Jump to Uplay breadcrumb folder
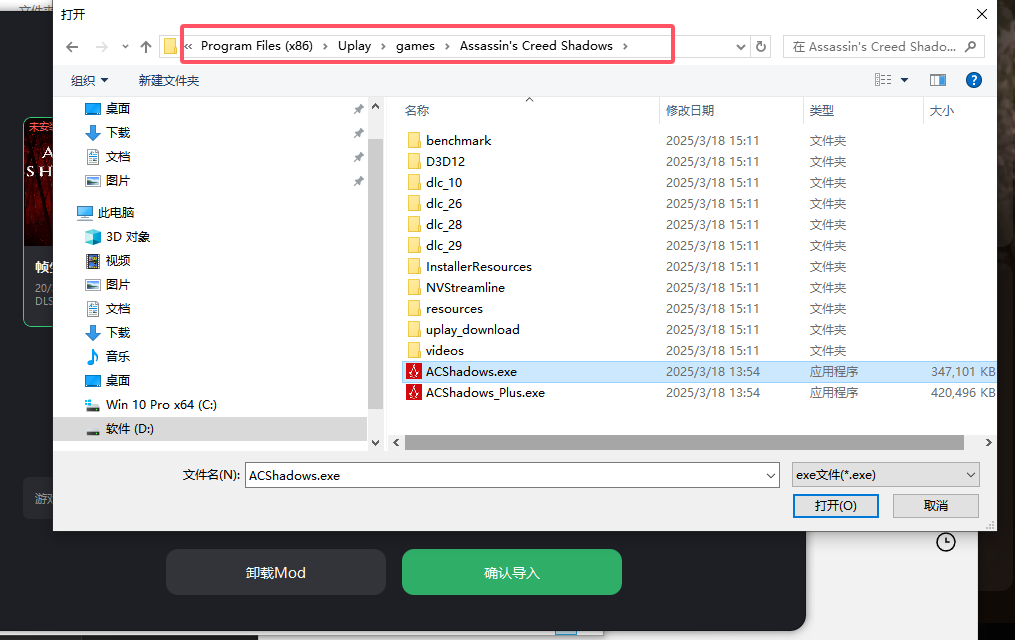 point(354,46)
